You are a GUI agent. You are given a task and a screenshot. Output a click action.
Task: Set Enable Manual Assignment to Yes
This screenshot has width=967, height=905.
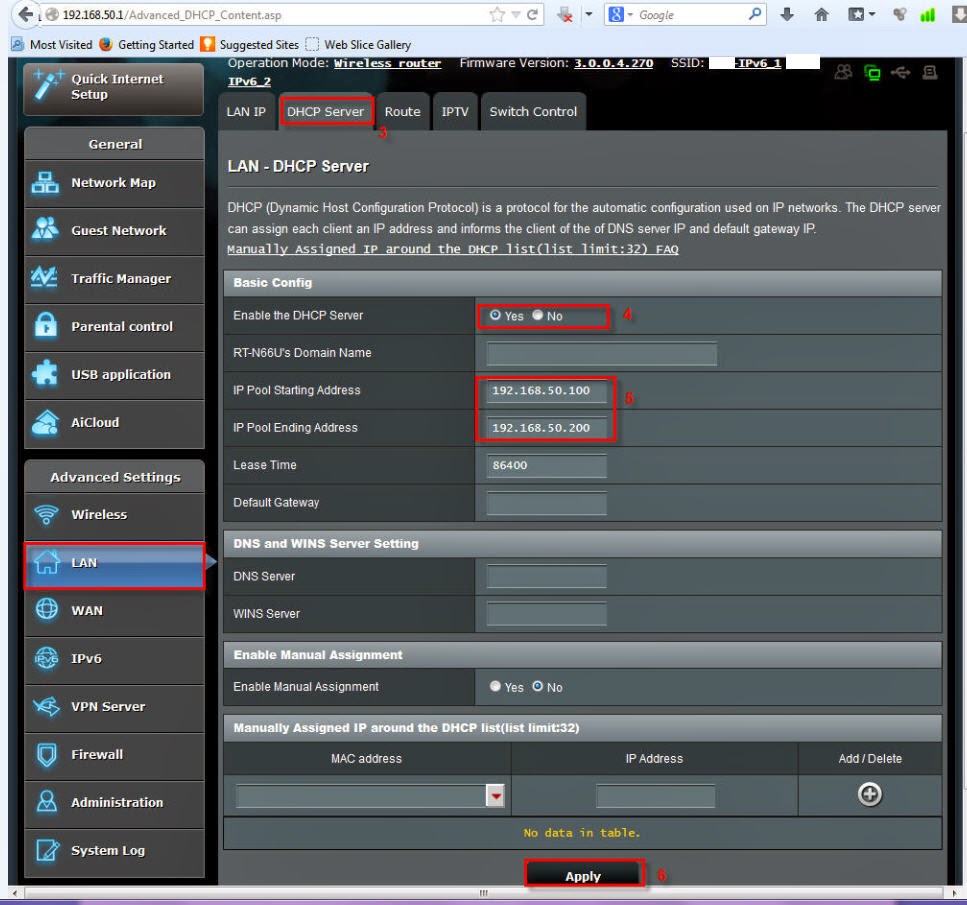tap(495, 686)
